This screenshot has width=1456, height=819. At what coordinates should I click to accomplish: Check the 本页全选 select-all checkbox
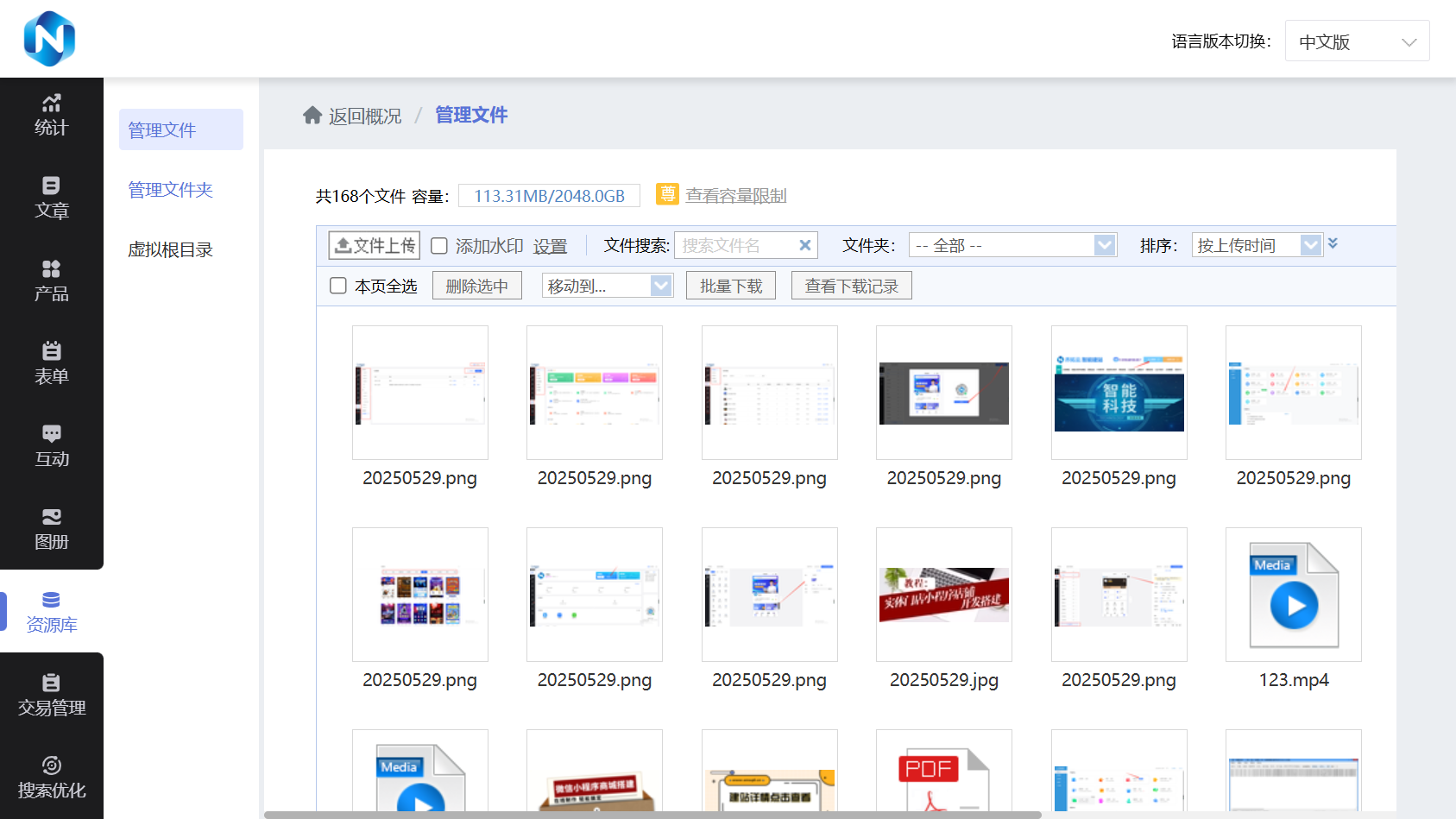(x=338, y=286)
